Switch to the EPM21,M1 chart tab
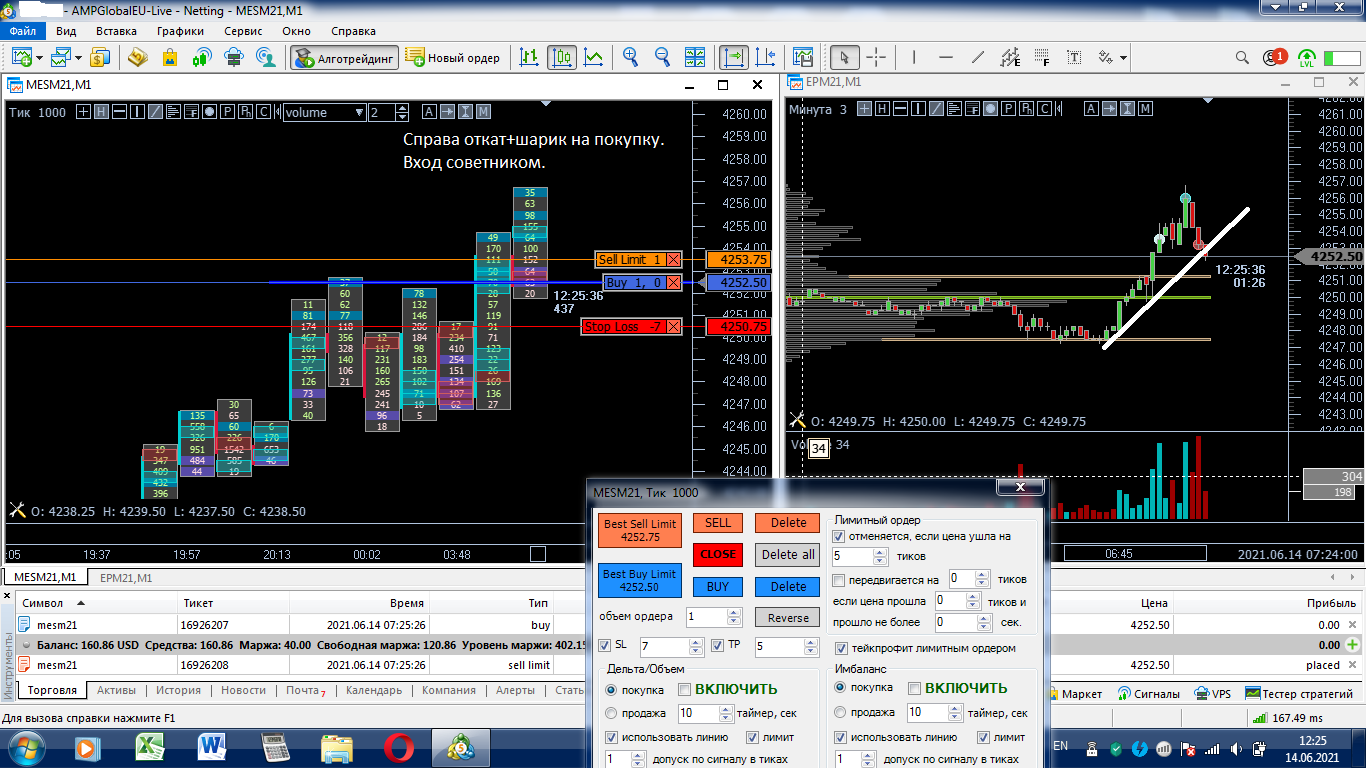The height and width of the screenshot is (768, 1366). 126,578
